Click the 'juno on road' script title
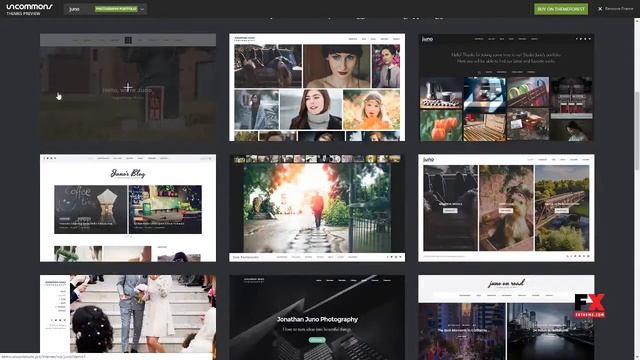Image resolution: width=640 pixels, height=360 pixels. pyautogui.click(x=506, y=283)
